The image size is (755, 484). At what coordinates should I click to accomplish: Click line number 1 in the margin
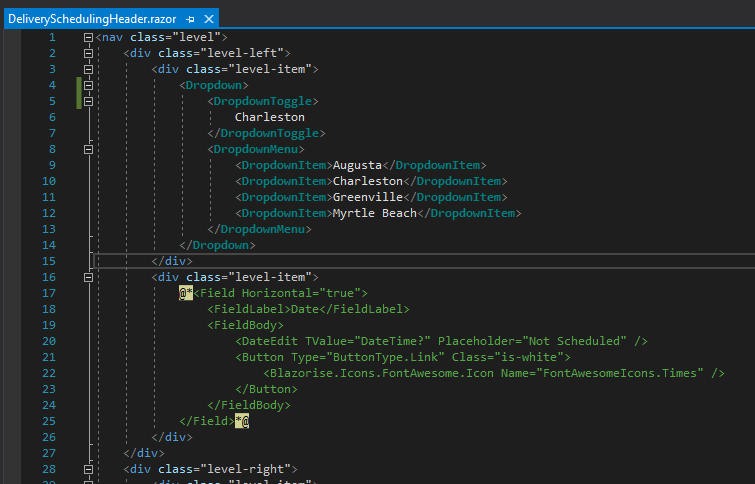(x=52, y=37)
